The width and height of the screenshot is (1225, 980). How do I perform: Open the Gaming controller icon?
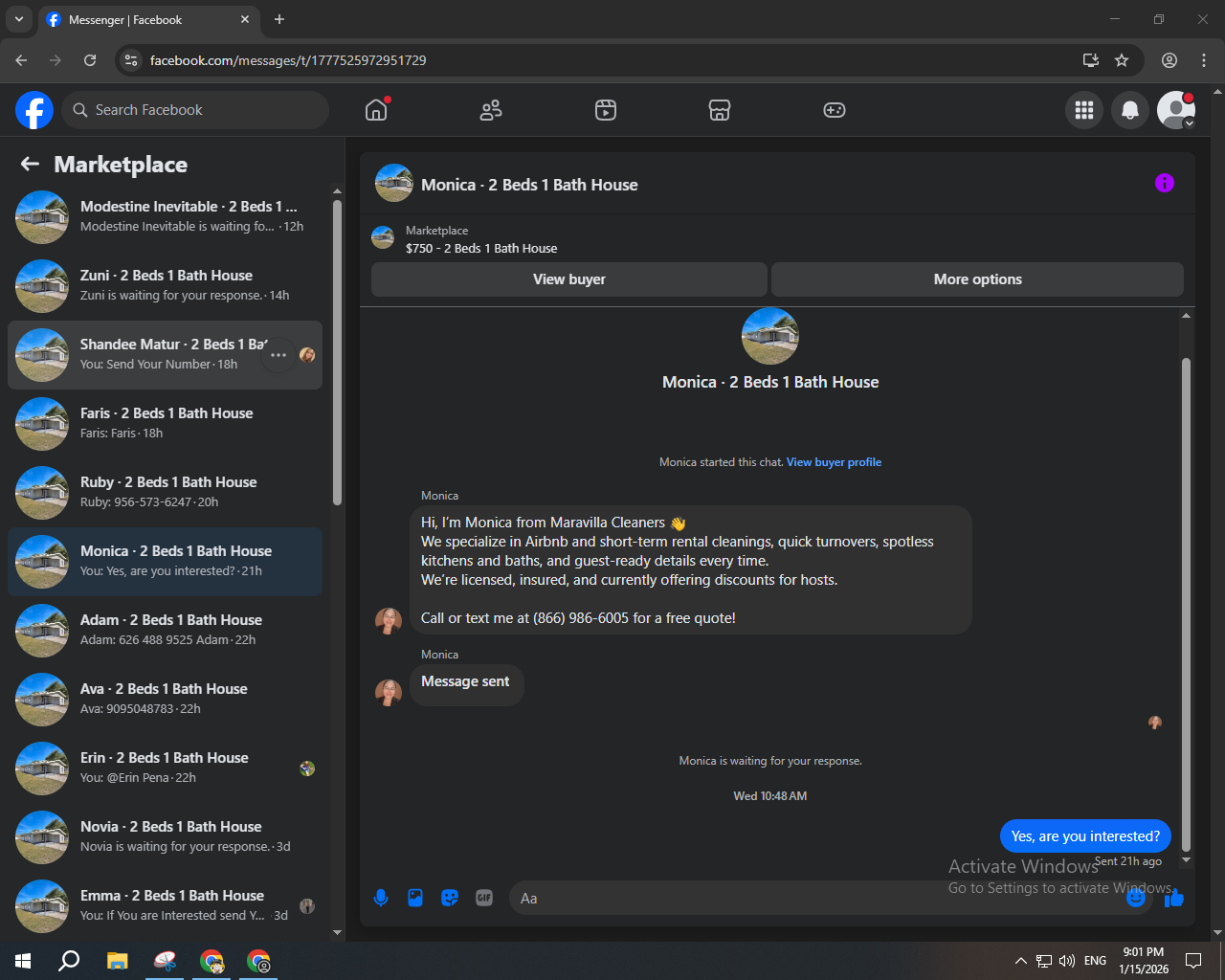835,110
